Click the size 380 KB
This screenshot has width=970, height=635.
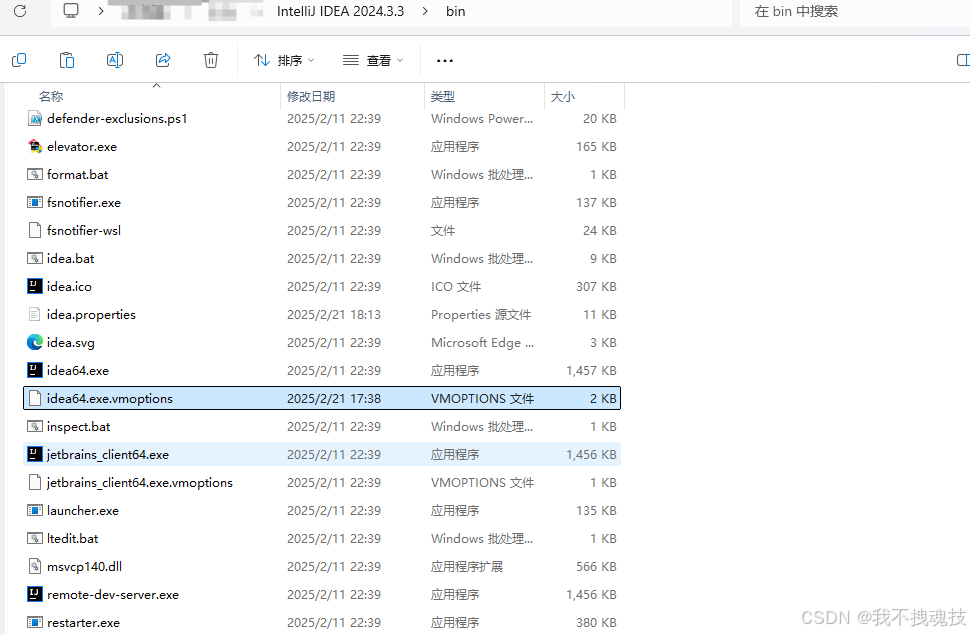coord(596,623)
